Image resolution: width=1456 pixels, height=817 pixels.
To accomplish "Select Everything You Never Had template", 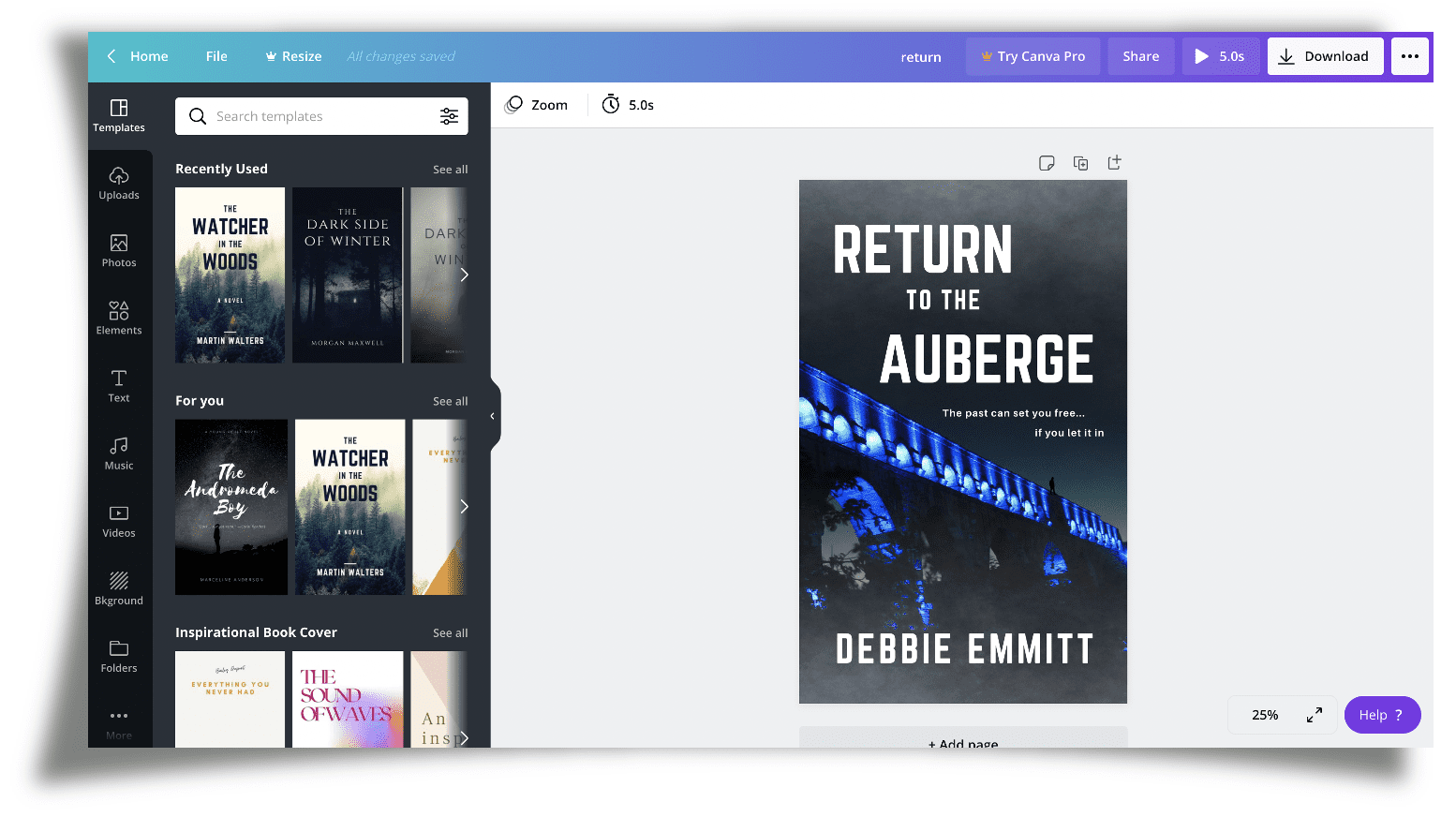I will tap(230, 699).
